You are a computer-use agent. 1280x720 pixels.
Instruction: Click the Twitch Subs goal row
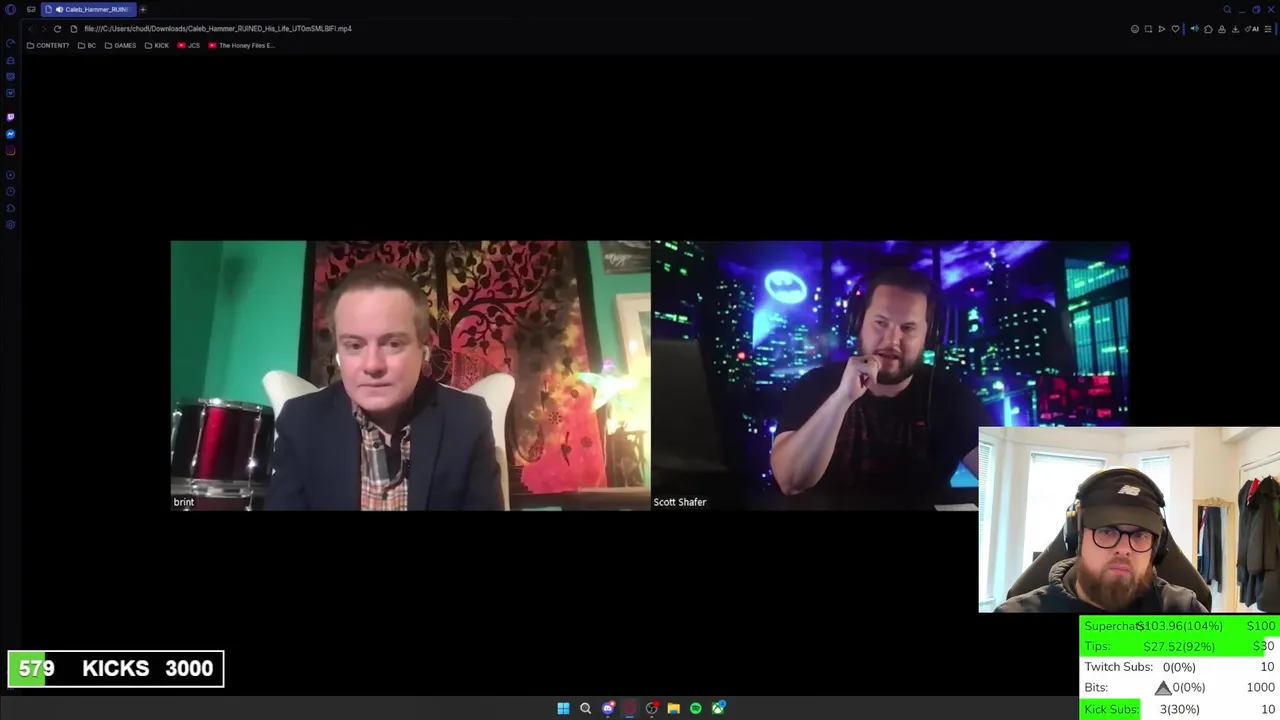tap(1180, 667)
